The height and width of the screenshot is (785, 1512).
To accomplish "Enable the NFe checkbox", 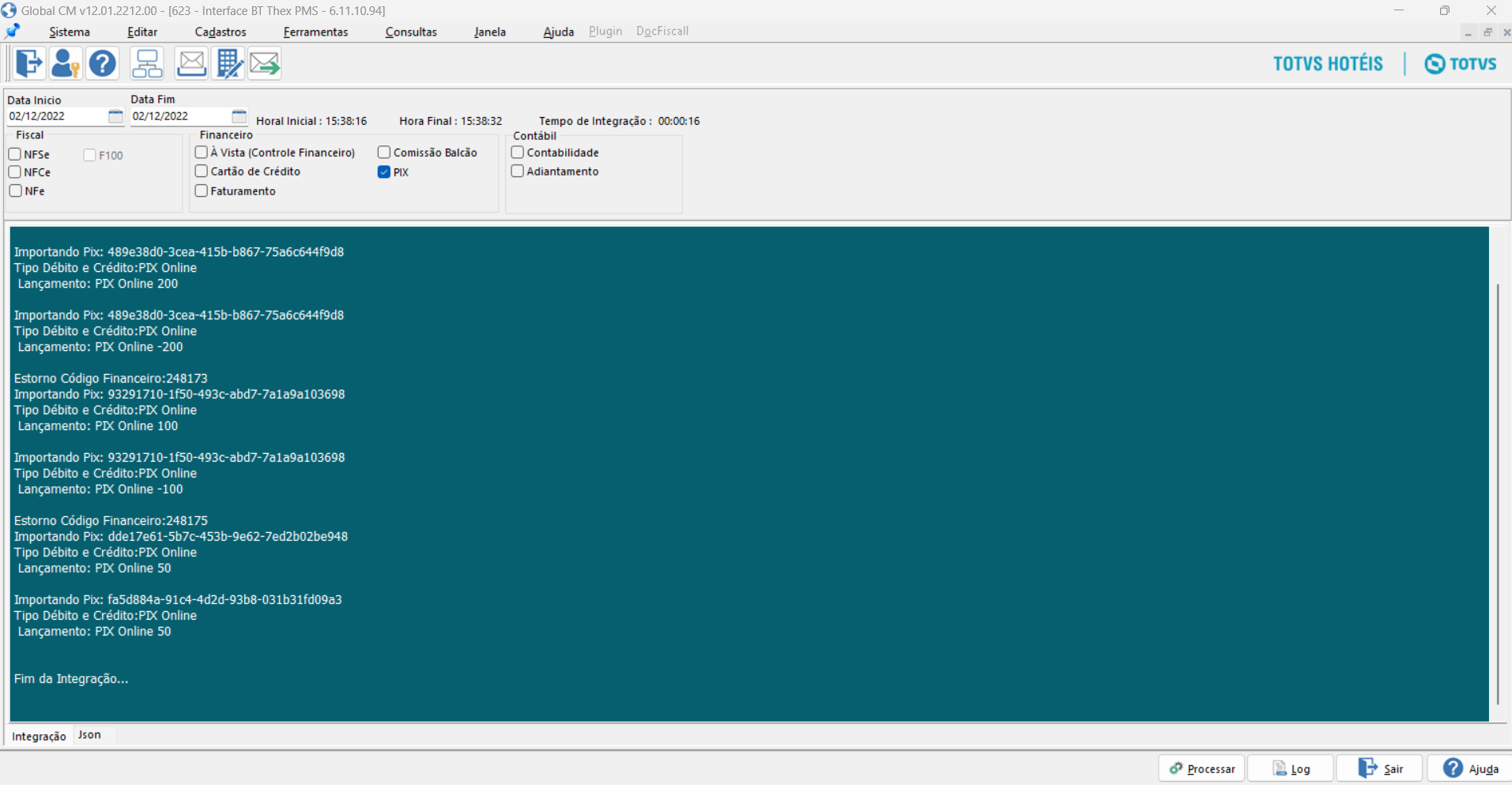I will tap(15, 191).
